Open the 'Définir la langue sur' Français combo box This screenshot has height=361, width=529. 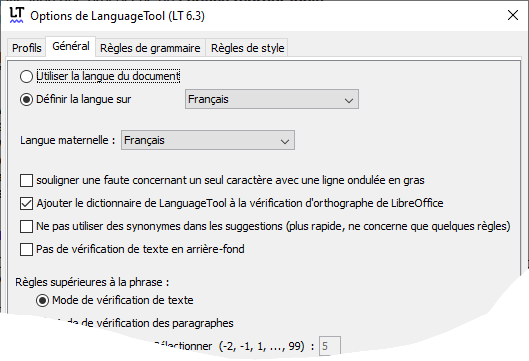point(272,99)
